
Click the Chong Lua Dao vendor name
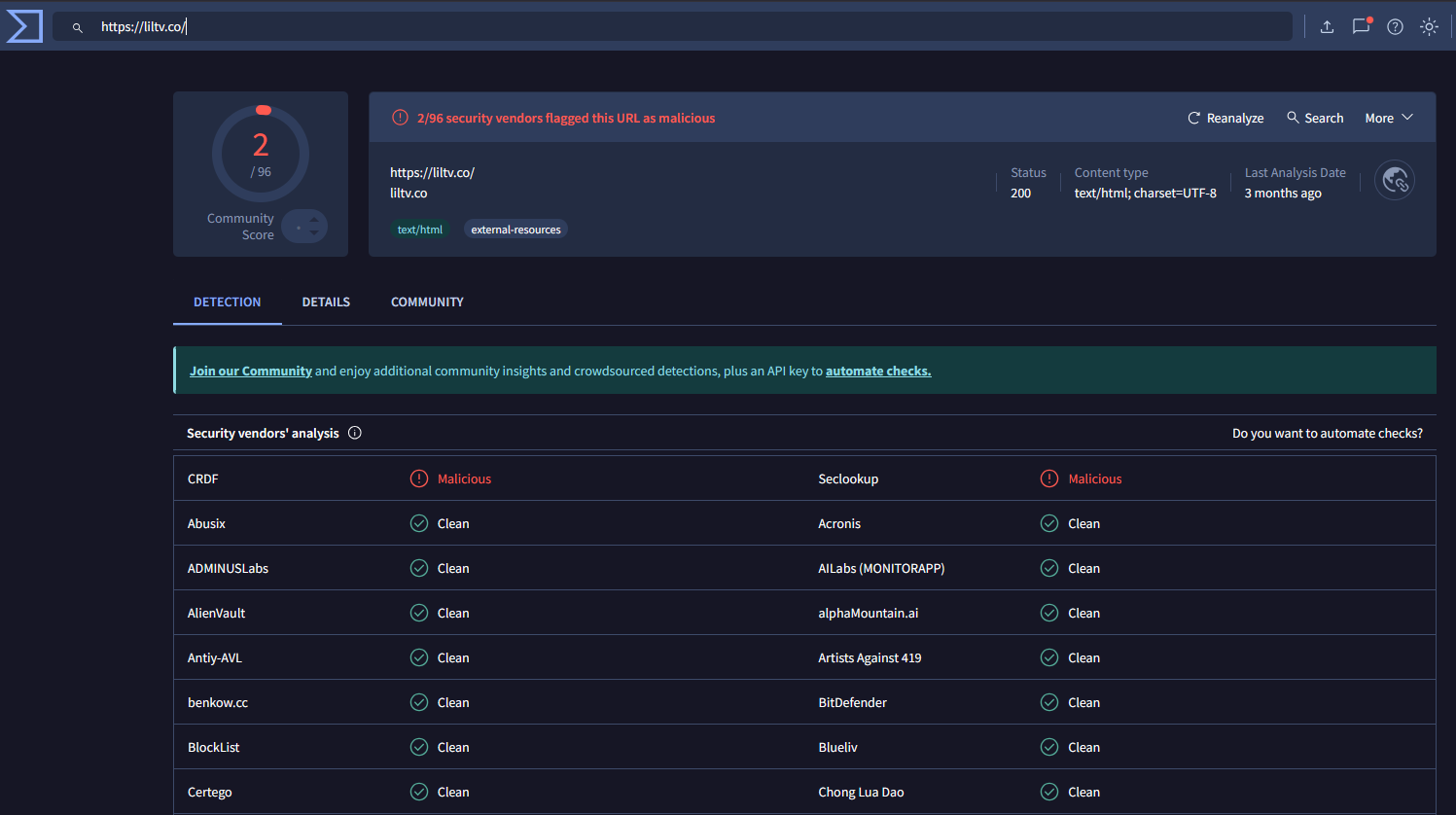(861, 792)
